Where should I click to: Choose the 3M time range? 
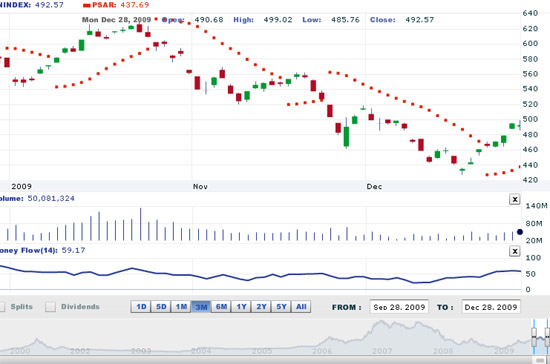coord(201,307)
